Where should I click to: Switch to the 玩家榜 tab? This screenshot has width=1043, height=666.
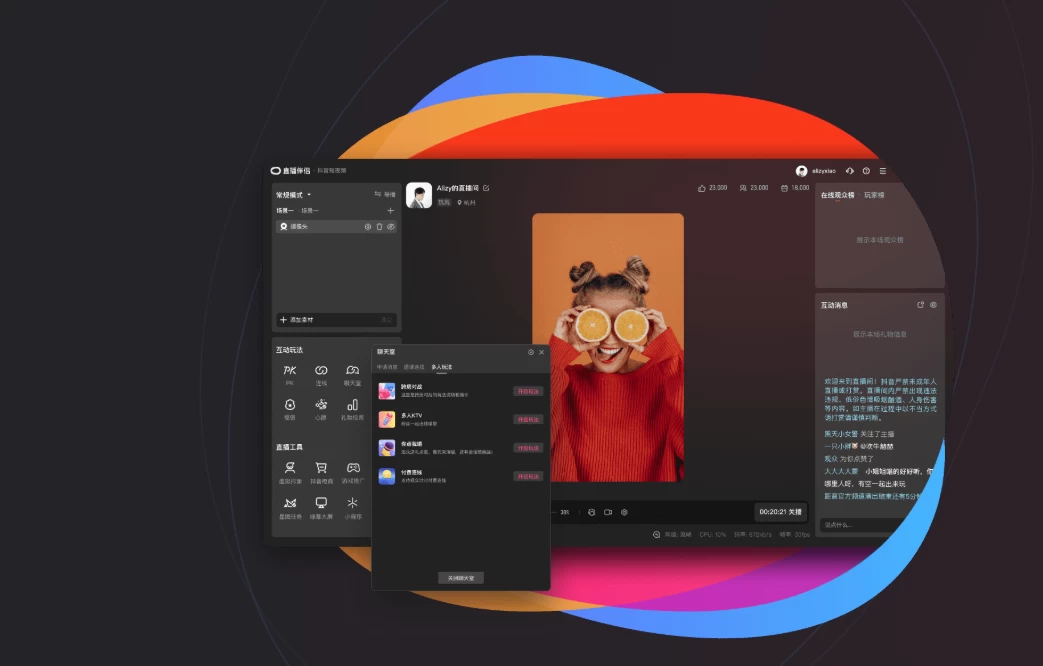pyautogui.click(x=874, y=195)
